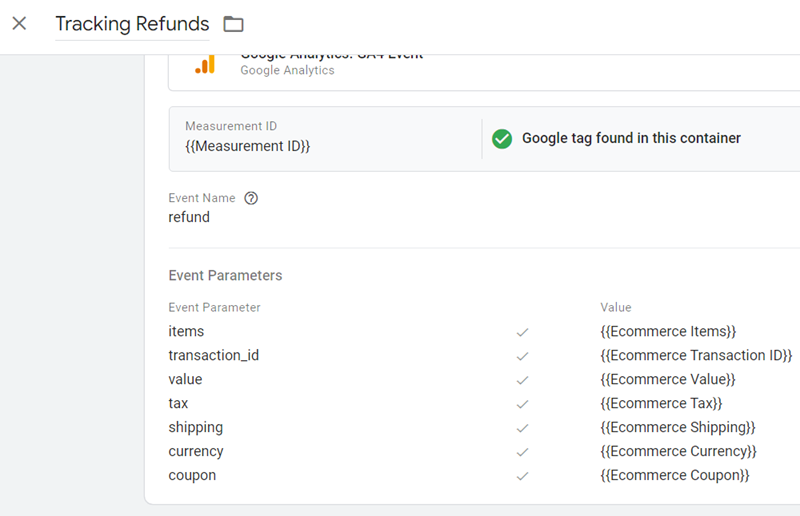Screen dimensions: 800x516
Task: Click the Google Analytics tag type label
Action: coord(287,70)
